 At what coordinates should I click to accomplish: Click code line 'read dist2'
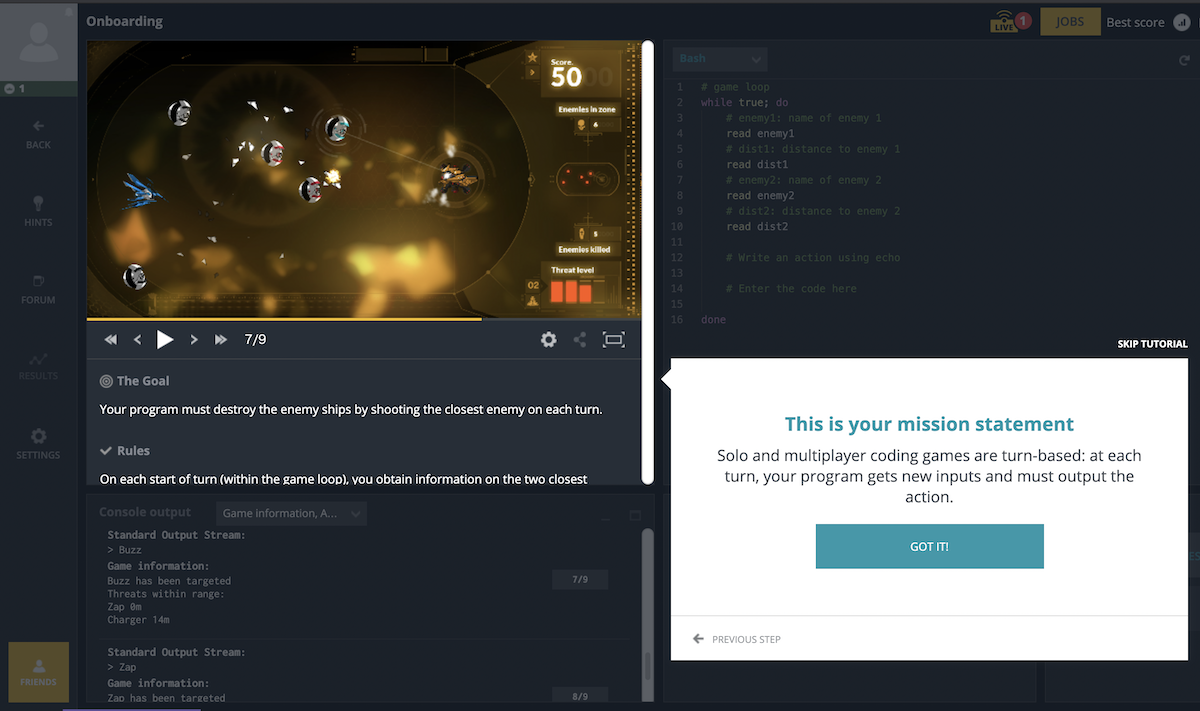[x=757, y=226]
